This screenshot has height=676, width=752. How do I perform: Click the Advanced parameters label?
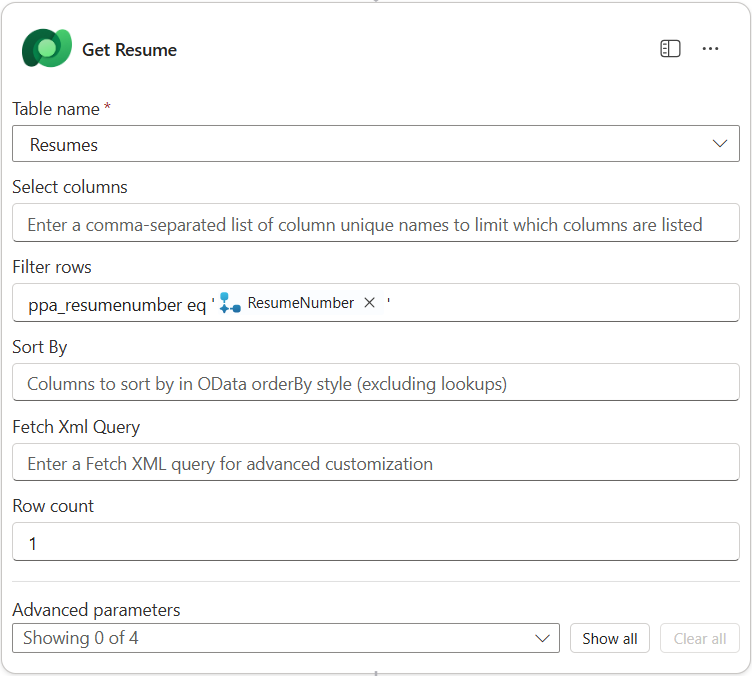pos(96,609)
